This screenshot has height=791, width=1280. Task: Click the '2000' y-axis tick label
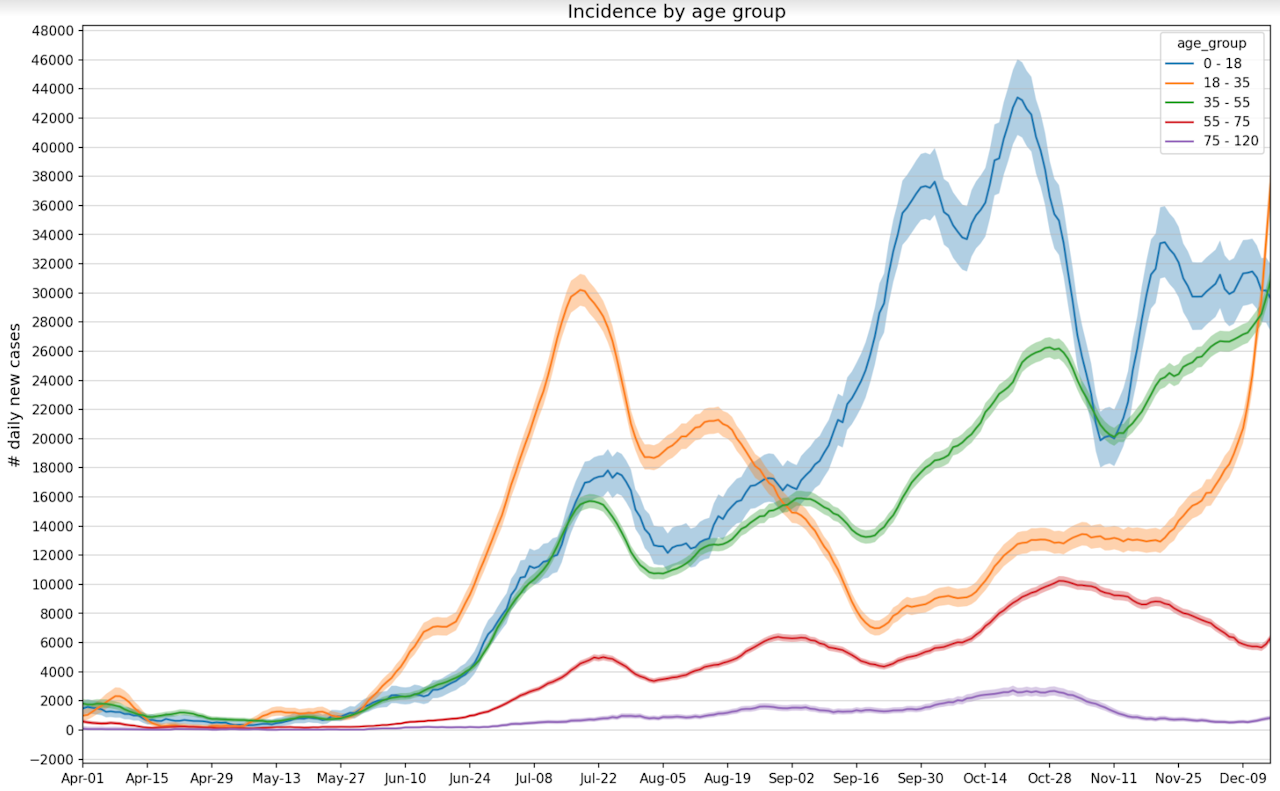pos(57,701)
